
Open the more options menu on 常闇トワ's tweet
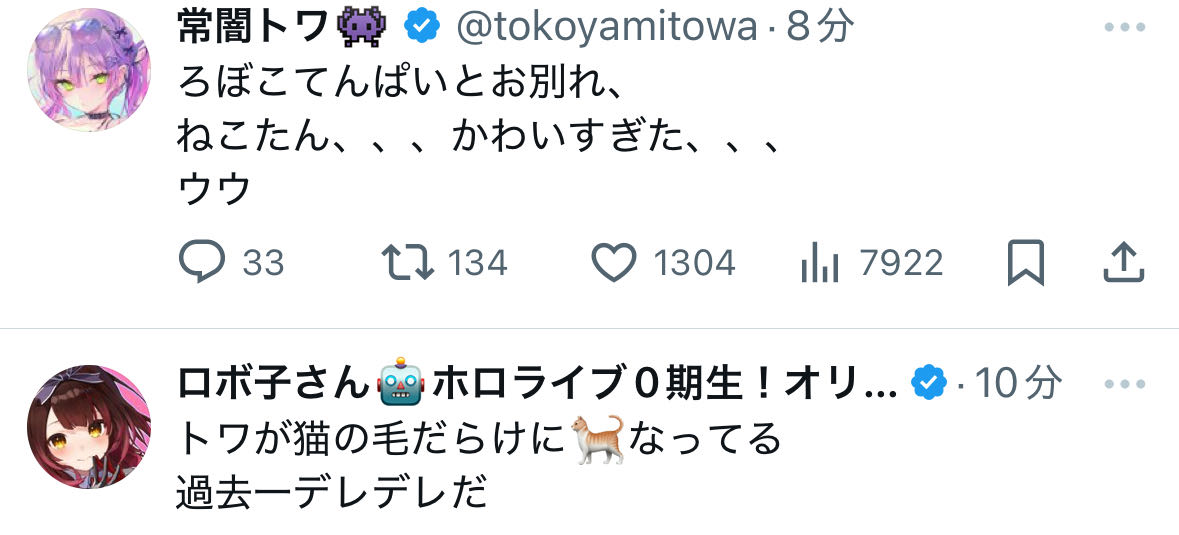[x=1124, y=28]
